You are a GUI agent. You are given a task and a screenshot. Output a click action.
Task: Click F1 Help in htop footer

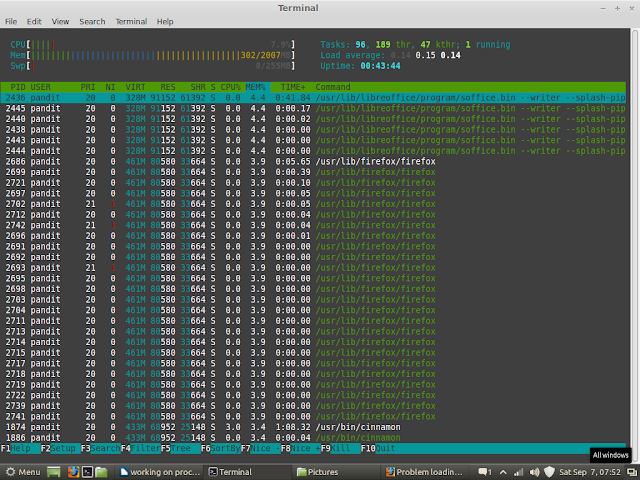(x=20, y=448)
